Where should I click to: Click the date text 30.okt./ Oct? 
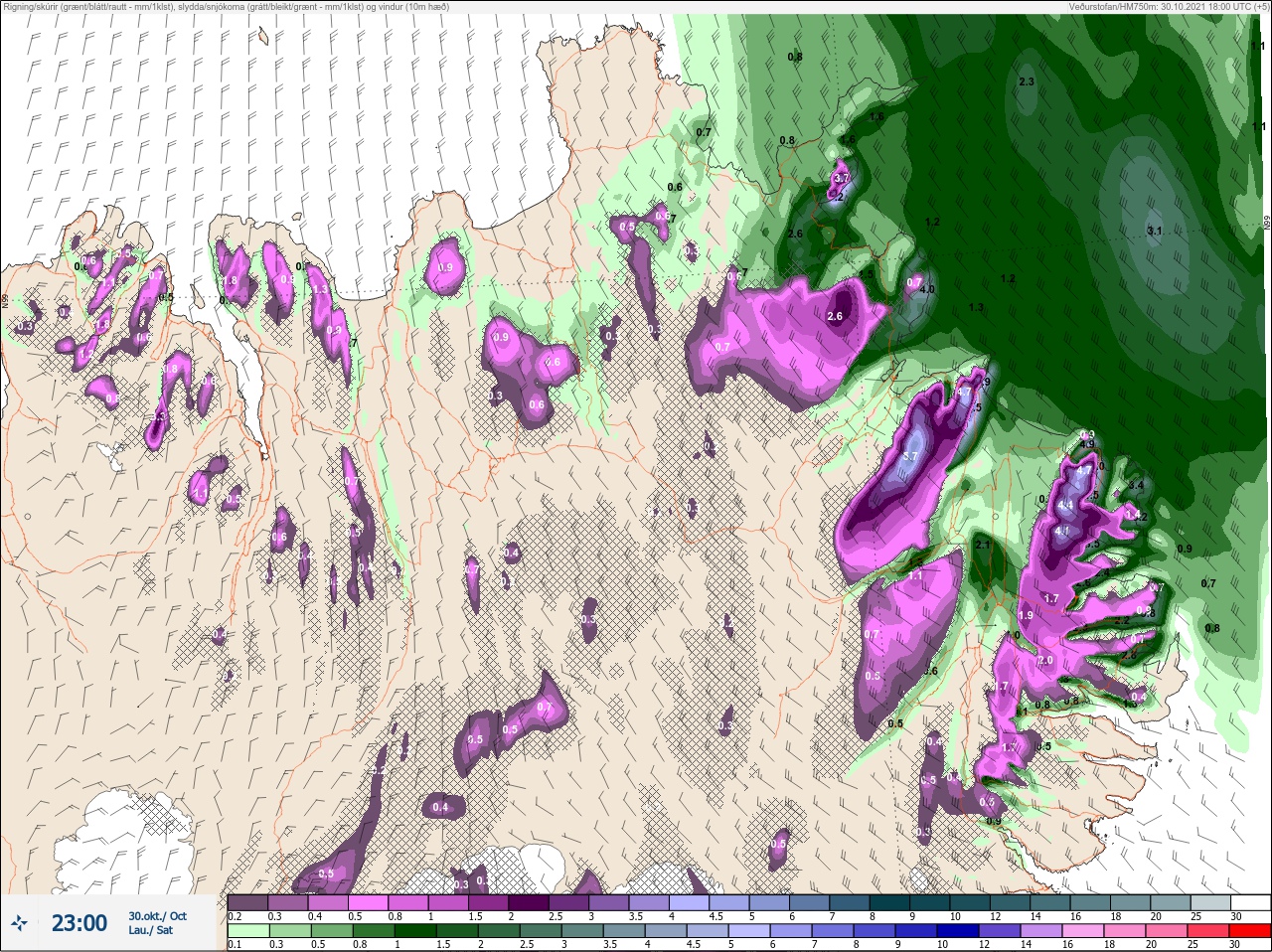(157, 915)
